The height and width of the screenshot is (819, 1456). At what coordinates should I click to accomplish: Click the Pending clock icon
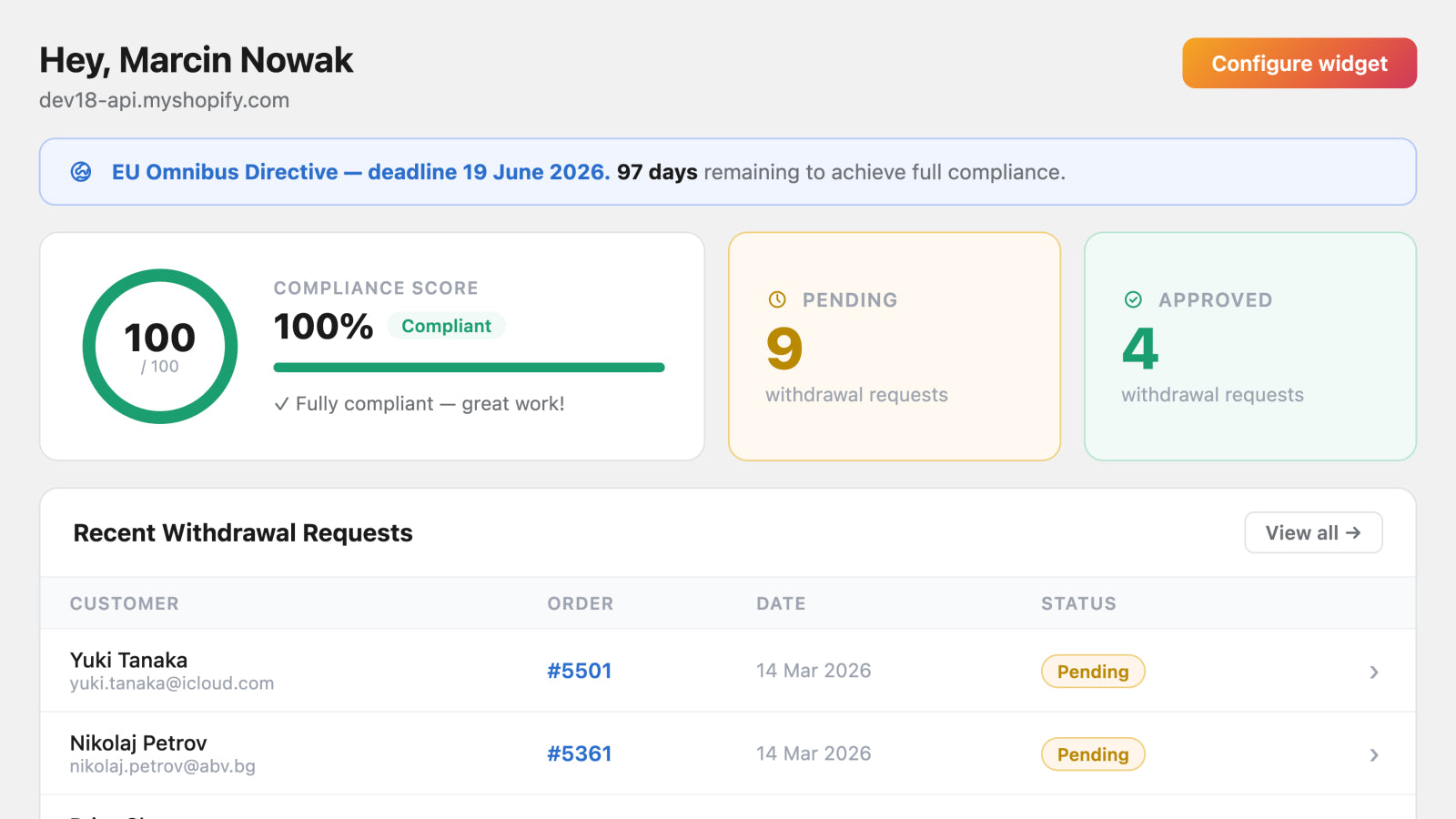pos(777,299)
